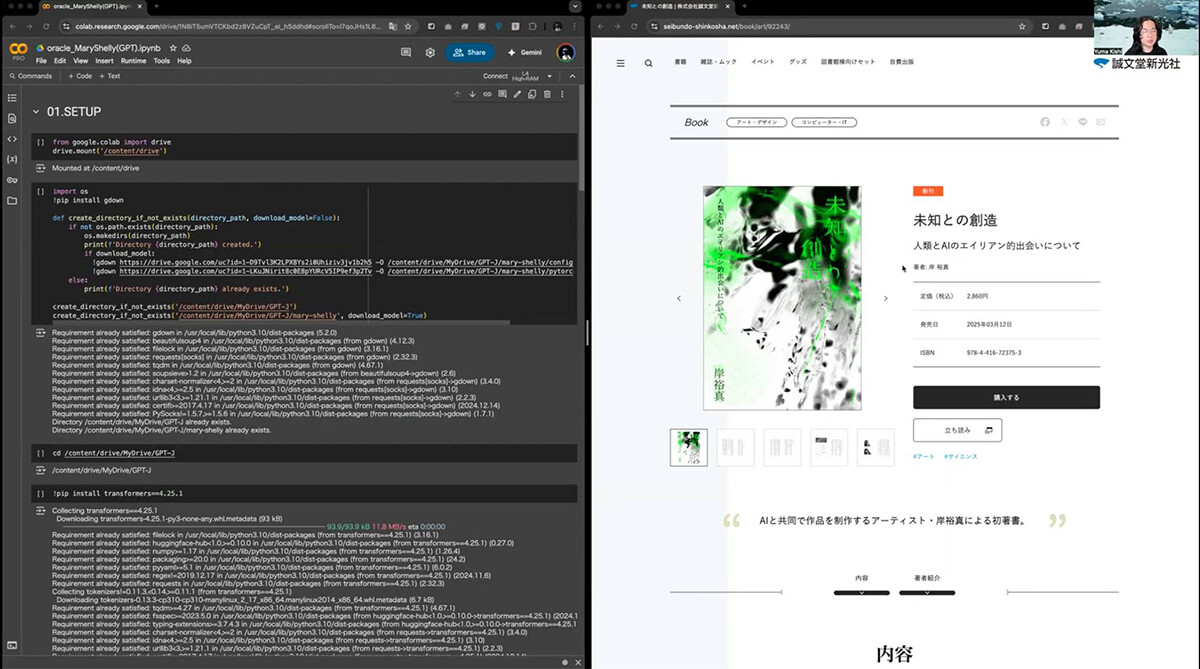Click the 立ち読み preview button

click(957, 430)
